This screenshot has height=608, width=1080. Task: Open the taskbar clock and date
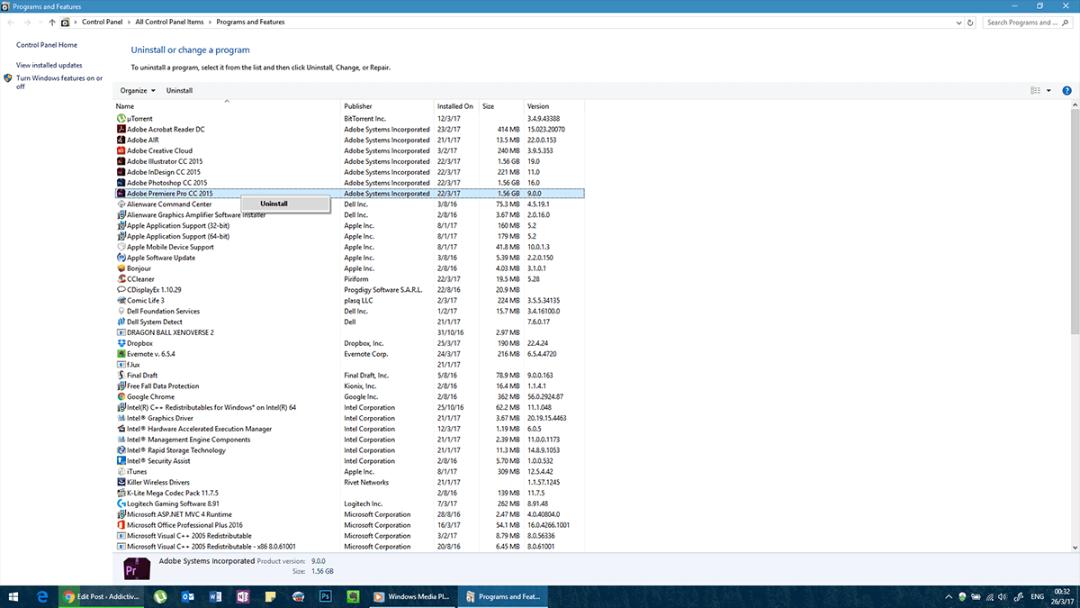point(1061,596)
